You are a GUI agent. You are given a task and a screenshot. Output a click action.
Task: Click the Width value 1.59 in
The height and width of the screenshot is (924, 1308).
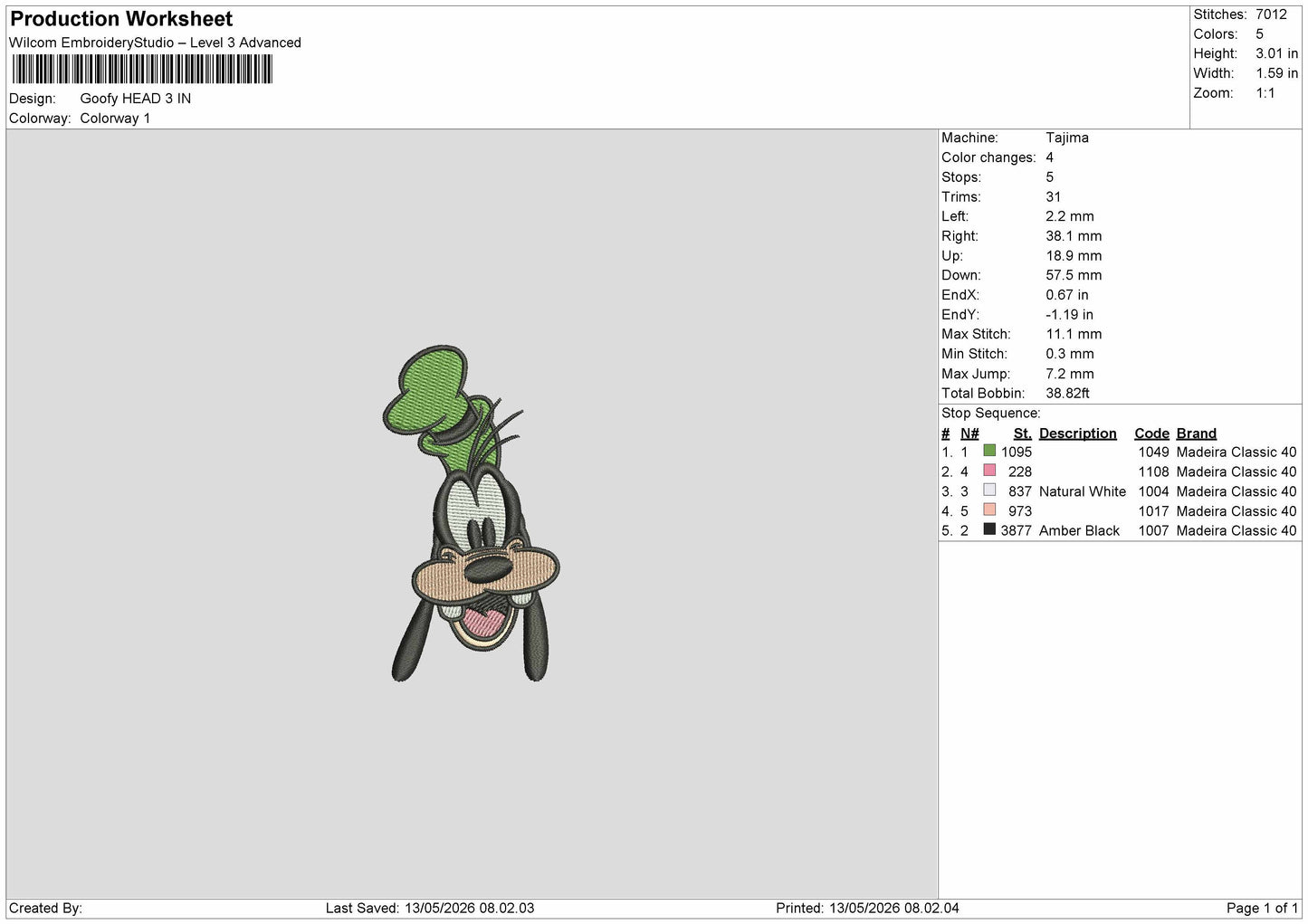(x=1276, y=73)
